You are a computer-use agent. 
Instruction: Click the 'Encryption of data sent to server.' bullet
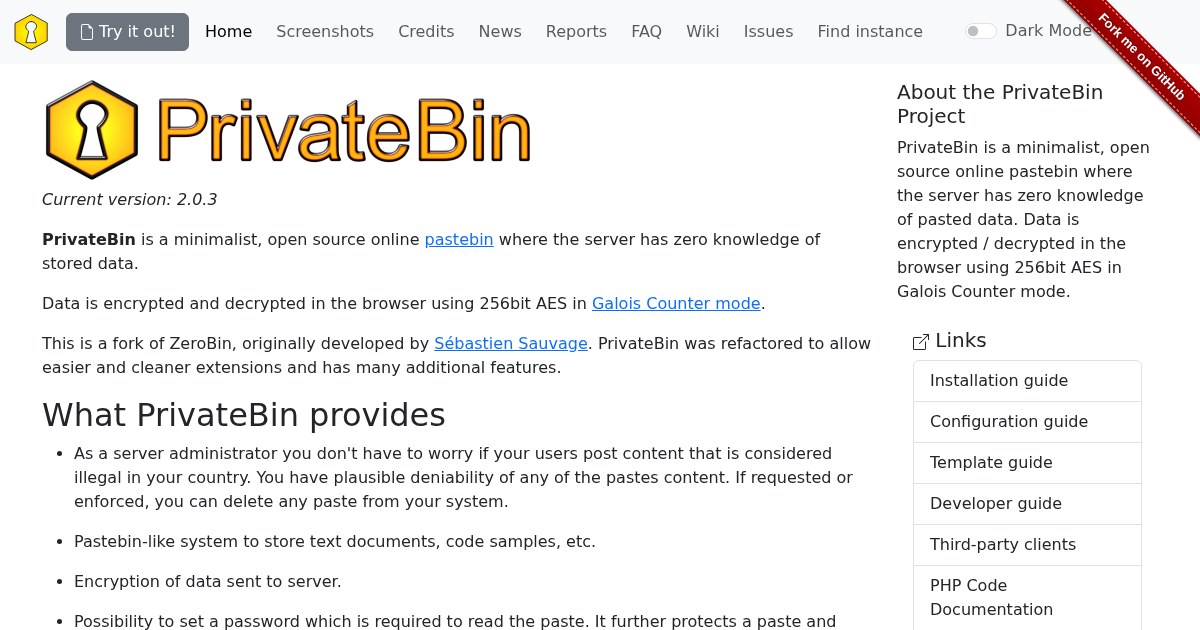pos(208,582)
